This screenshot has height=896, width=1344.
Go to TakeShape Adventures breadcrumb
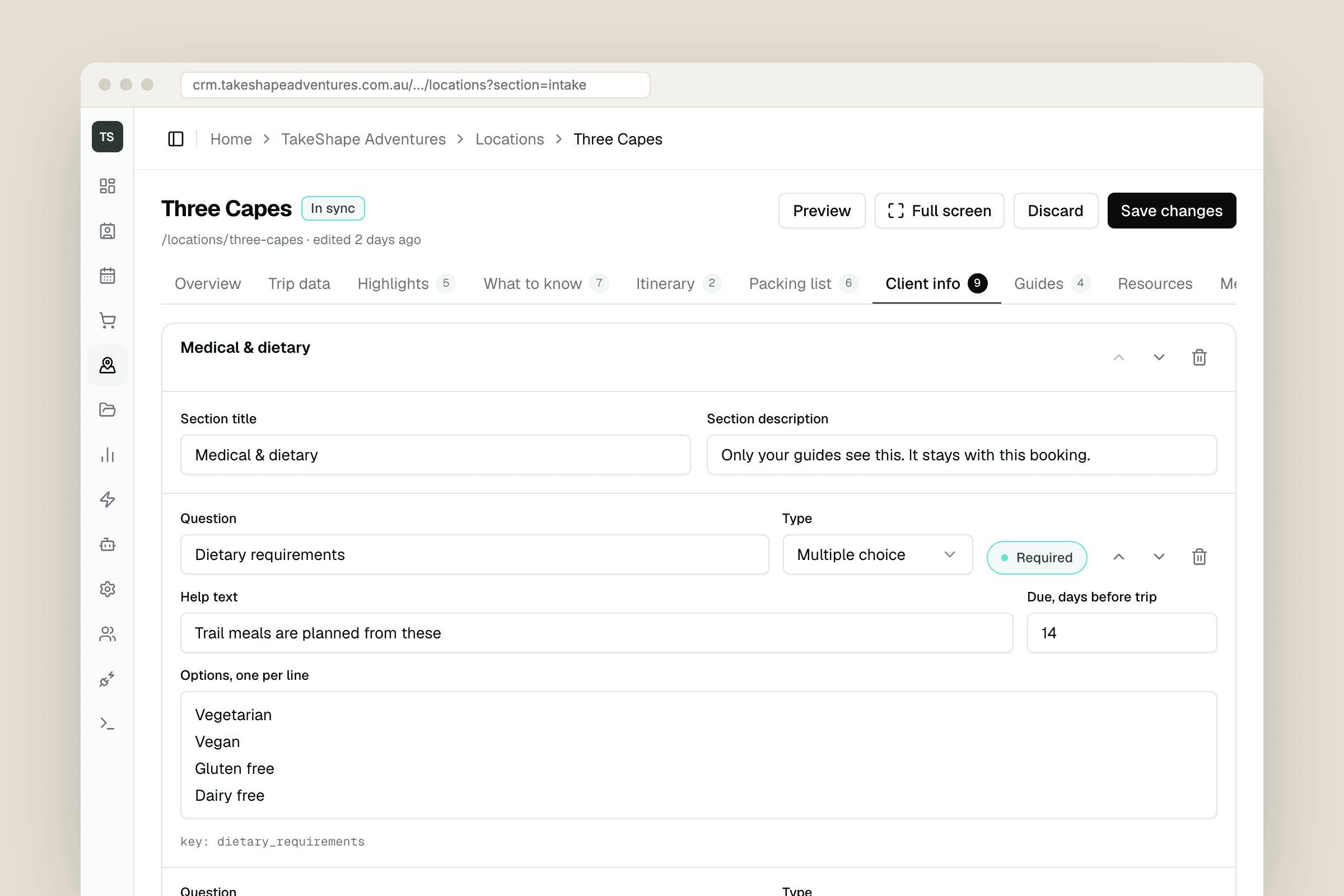[x=363, y=139]
